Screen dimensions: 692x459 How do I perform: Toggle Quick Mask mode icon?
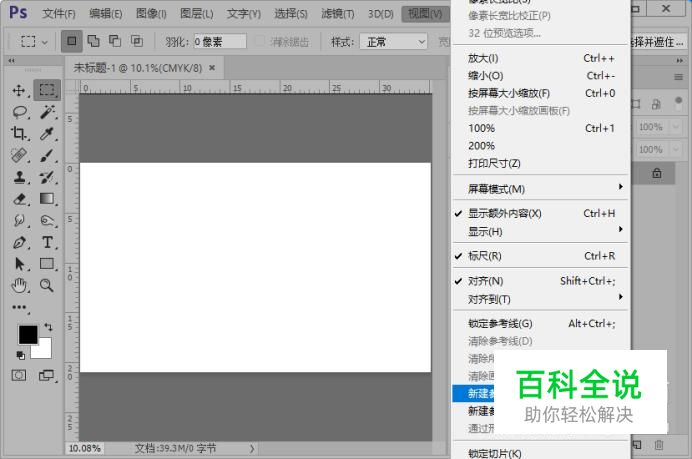point(19,376)
